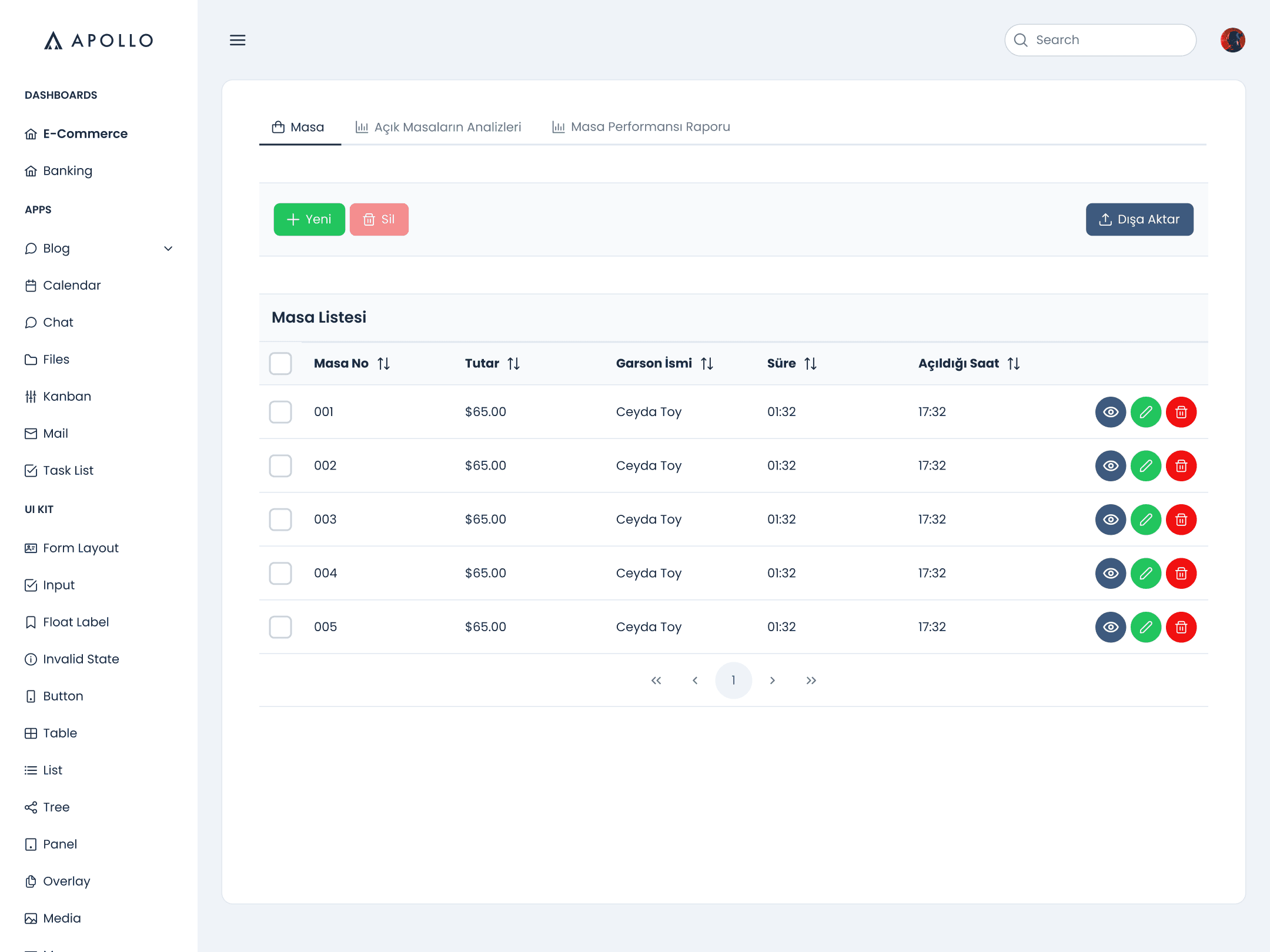Viewport: 1270px width, 952px height.
Task: View details of Masa 002 (eye icon)
Action: coord(1111,466)
